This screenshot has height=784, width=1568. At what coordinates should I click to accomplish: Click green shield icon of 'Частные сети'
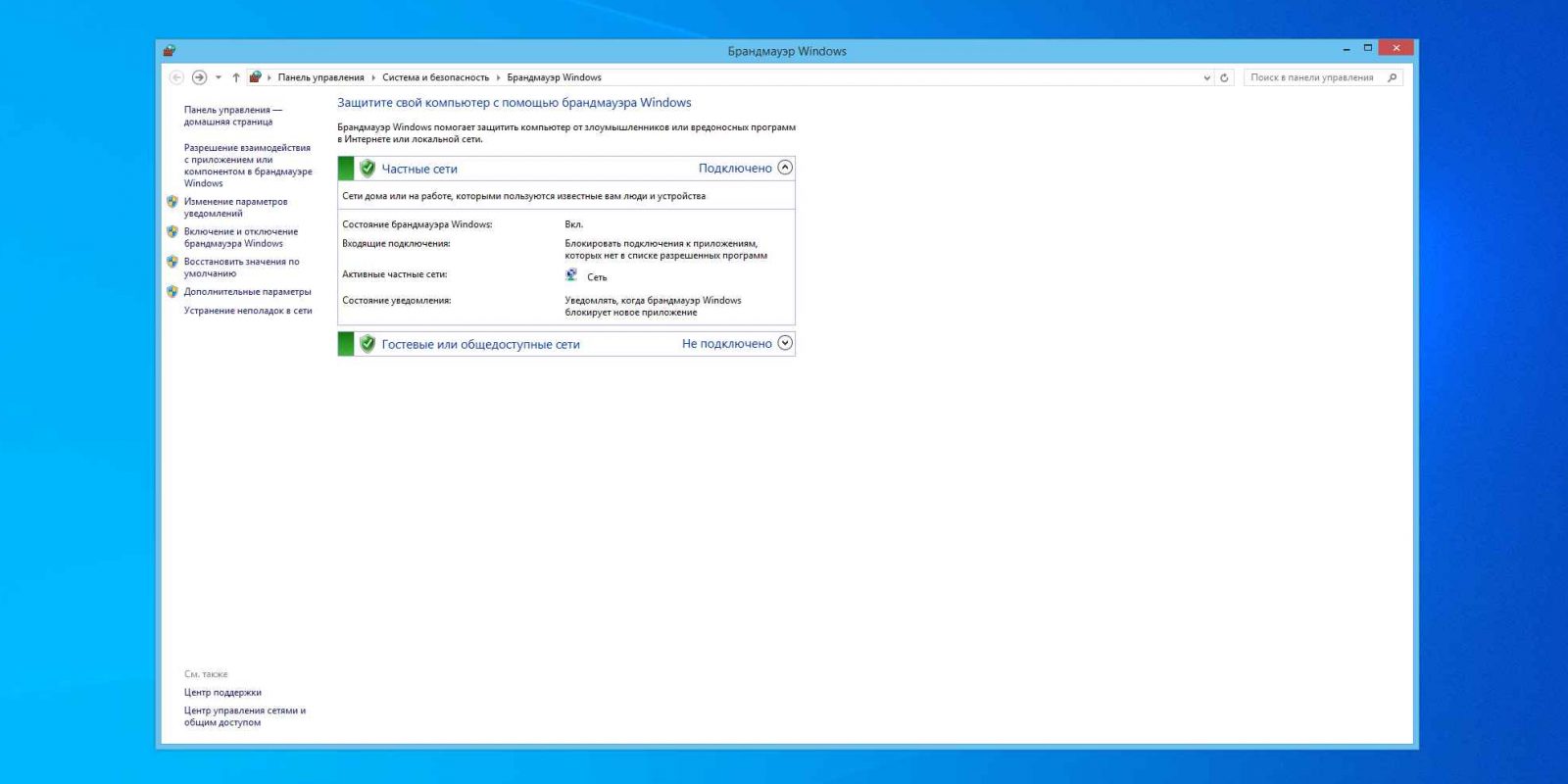click(x=367, y=169)
